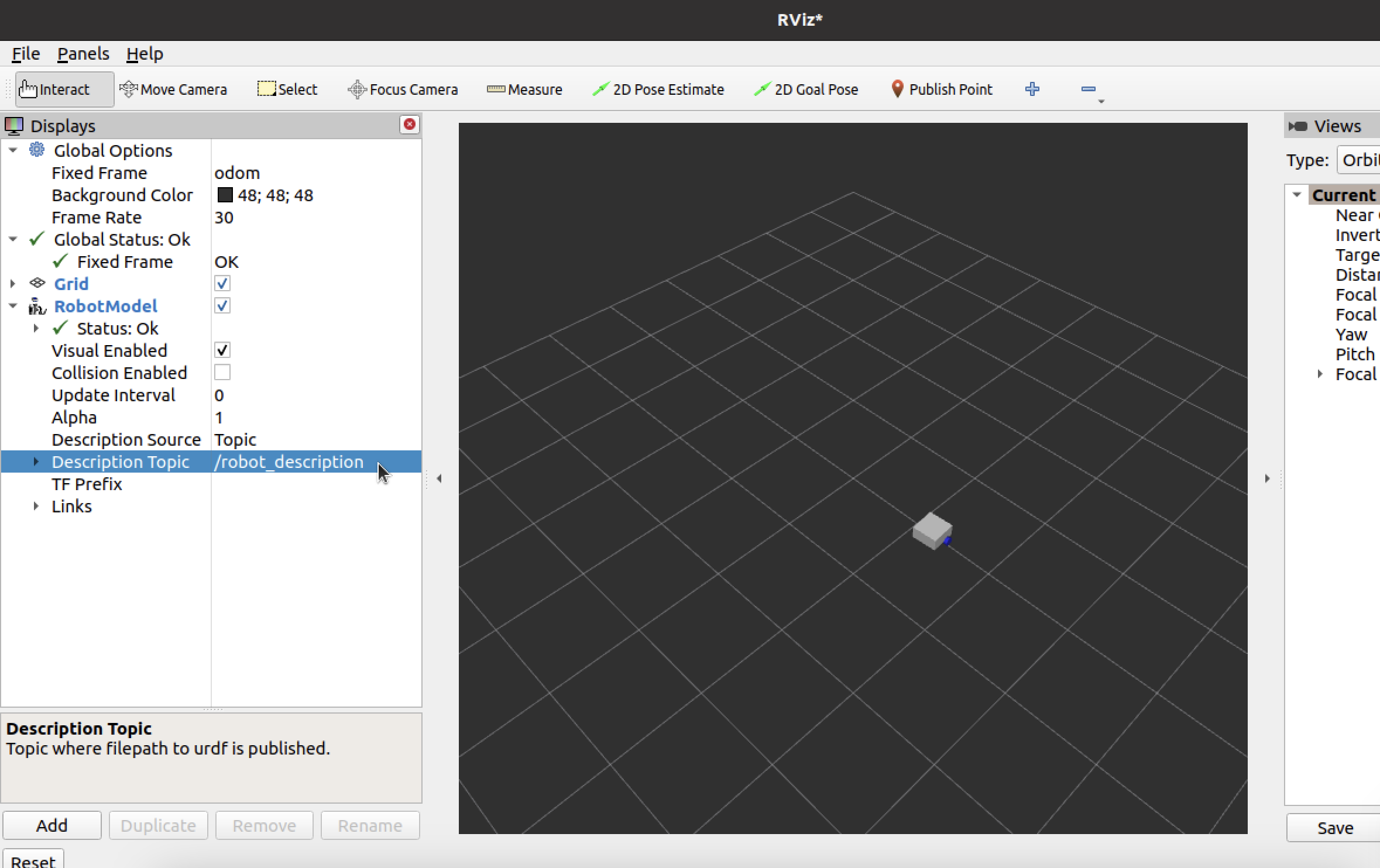Click the Fixed Frame status checkmark
1380x868 pixels.
point(60,261)
